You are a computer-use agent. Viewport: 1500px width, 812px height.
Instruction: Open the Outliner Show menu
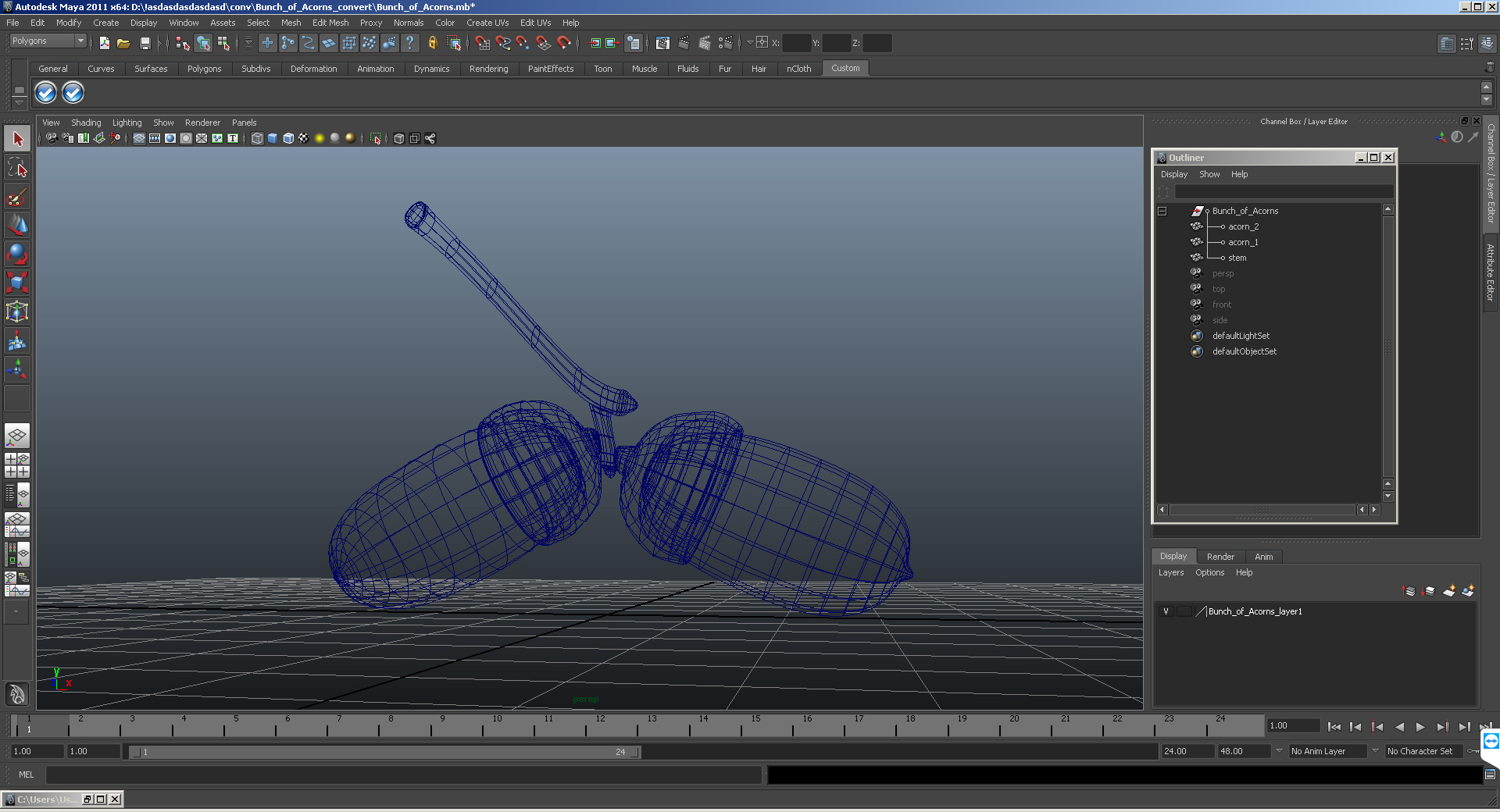pyautogui.click(x=1209, y=174)
